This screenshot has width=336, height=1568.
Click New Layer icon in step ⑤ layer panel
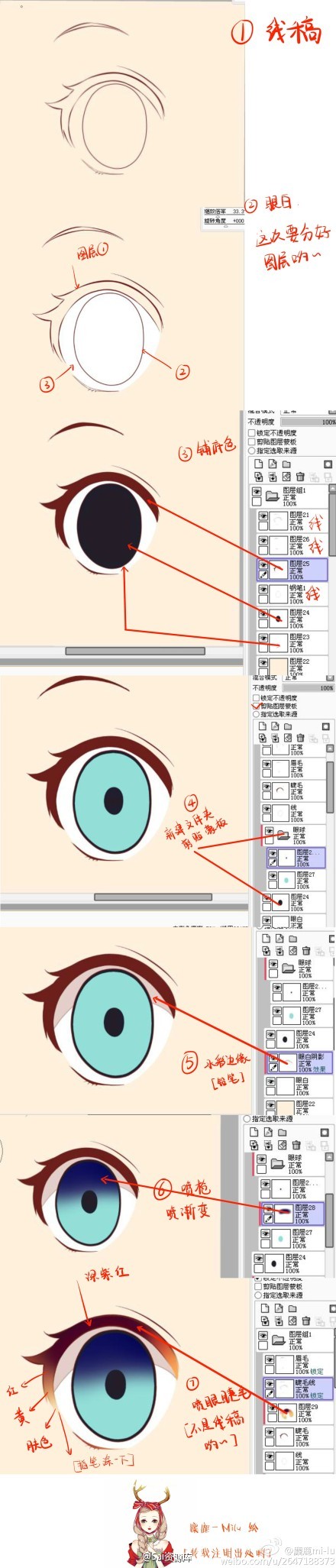(x=267, y=938)
